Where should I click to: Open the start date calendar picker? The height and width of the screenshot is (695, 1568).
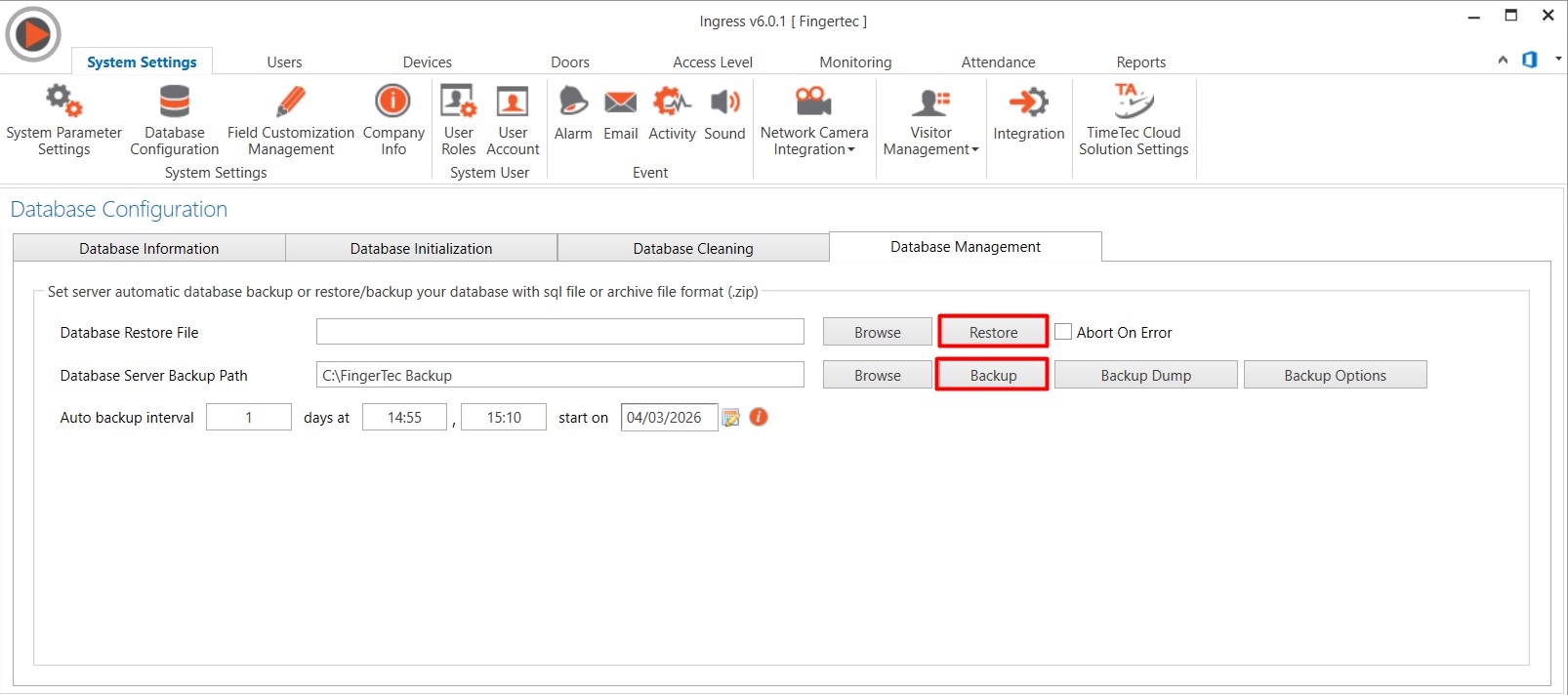point(731,418)
